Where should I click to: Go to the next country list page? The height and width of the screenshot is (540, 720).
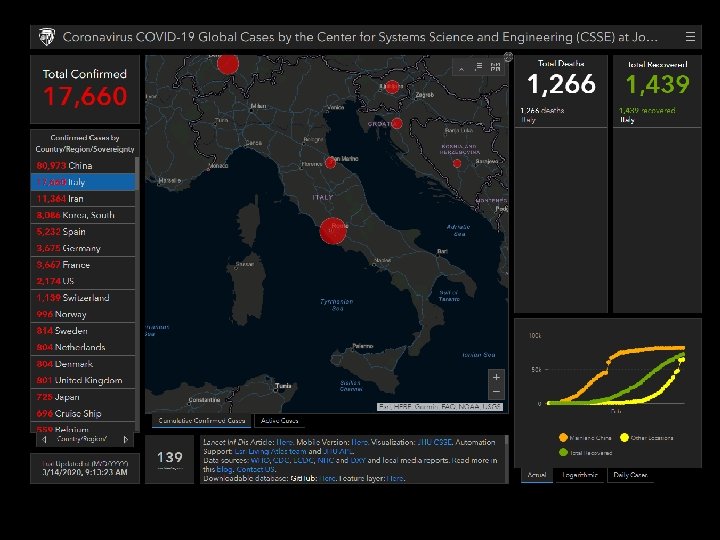(126, 439)
